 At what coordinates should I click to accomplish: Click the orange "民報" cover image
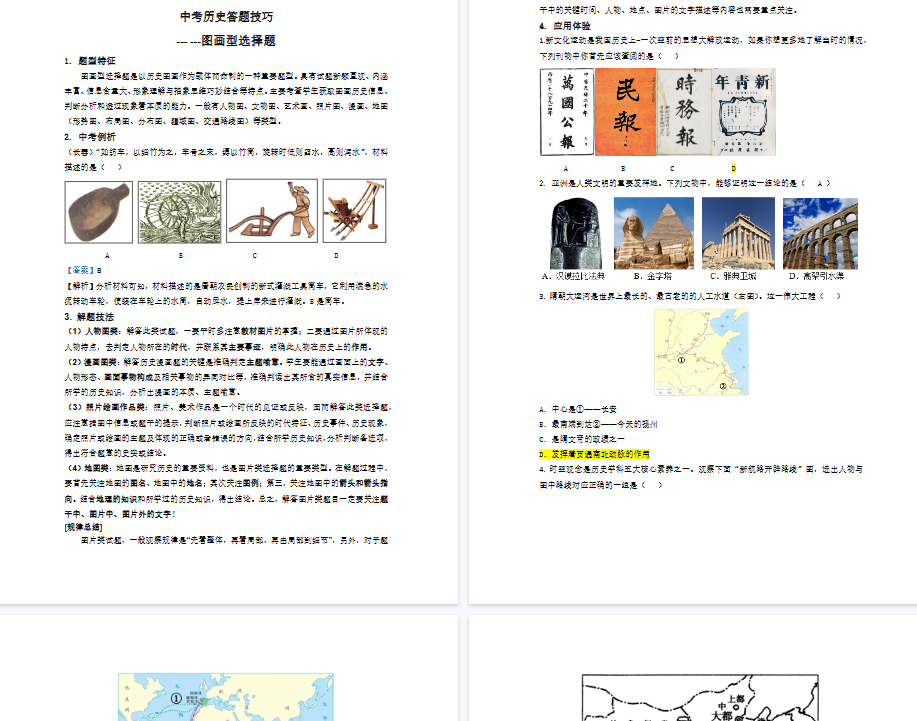tap(626, 112)
